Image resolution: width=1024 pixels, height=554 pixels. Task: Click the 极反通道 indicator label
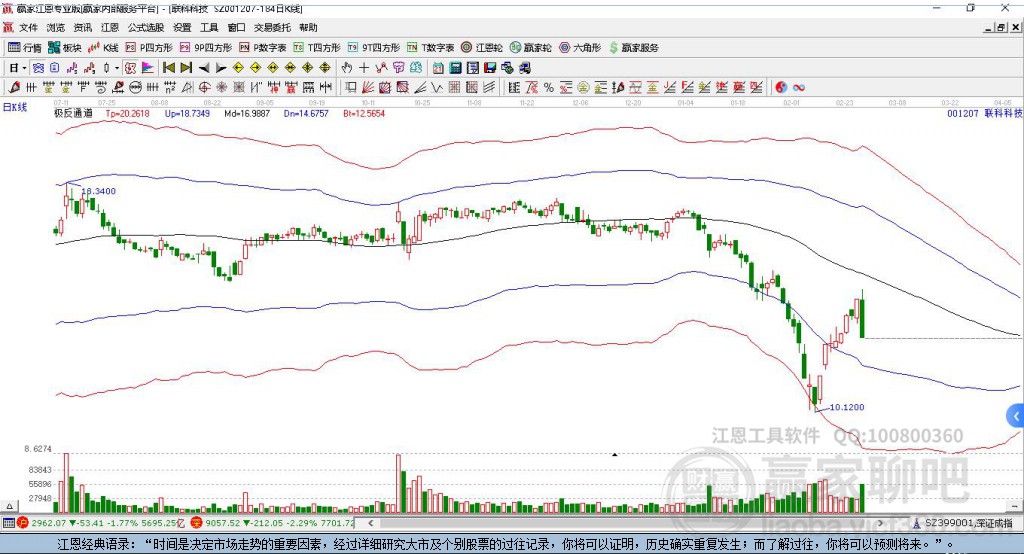coord(73,113)
